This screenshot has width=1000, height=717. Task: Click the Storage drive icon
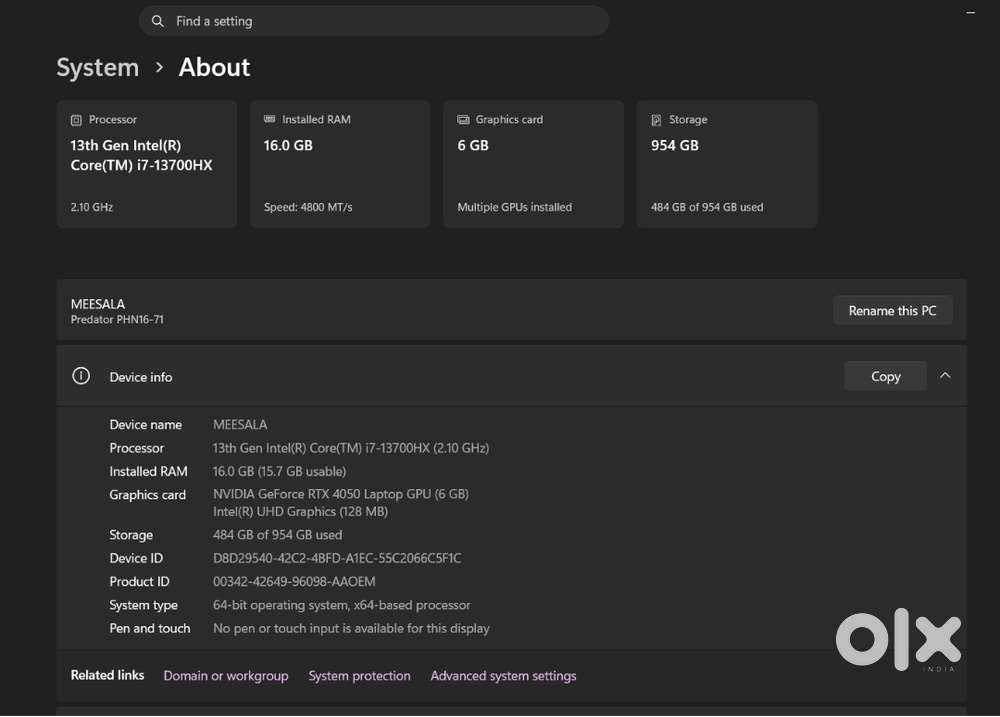[656, 120]
